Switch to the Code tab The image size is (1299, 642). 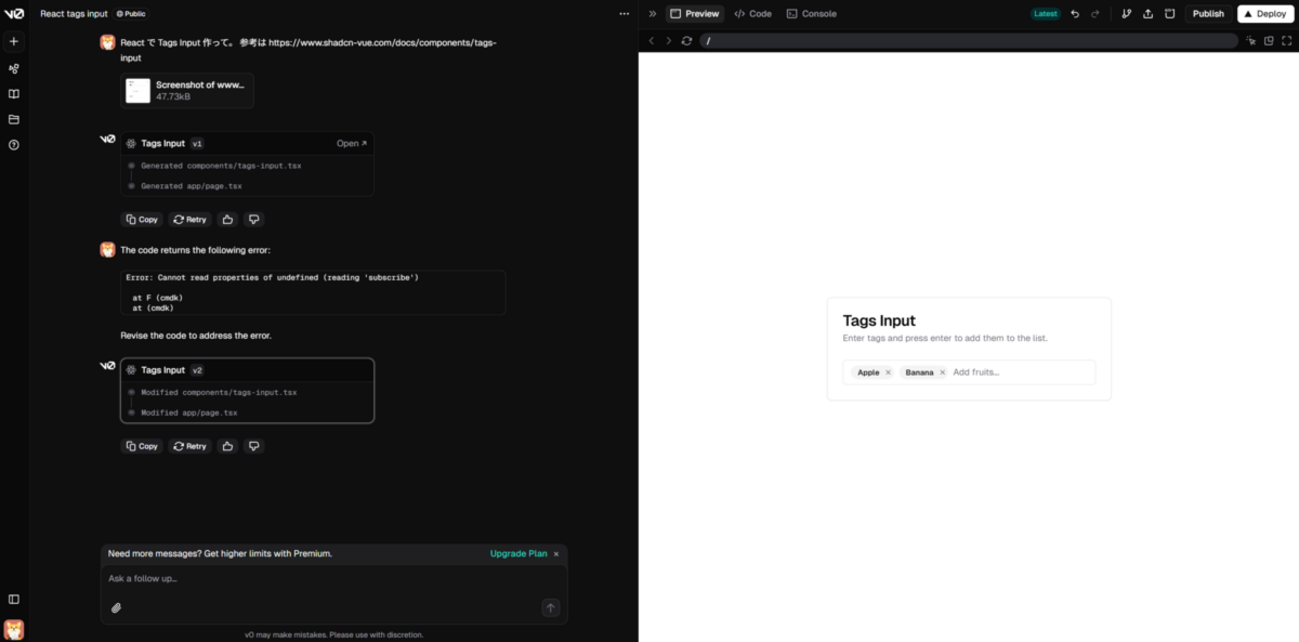pyautogui.click(x=753, y=14)
